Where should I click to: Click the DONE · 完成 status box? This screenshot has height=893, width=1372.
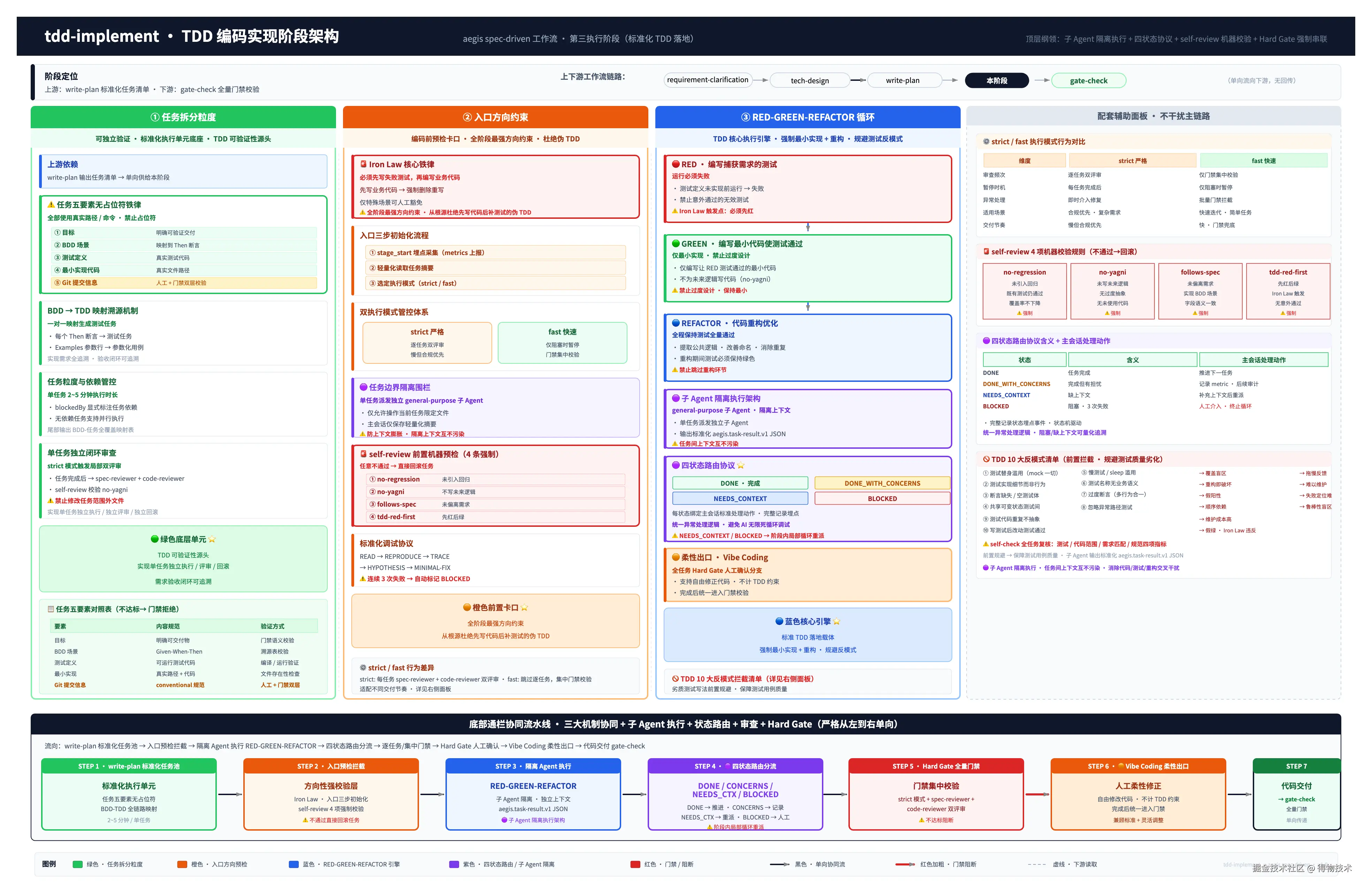(x=740, y=483)
